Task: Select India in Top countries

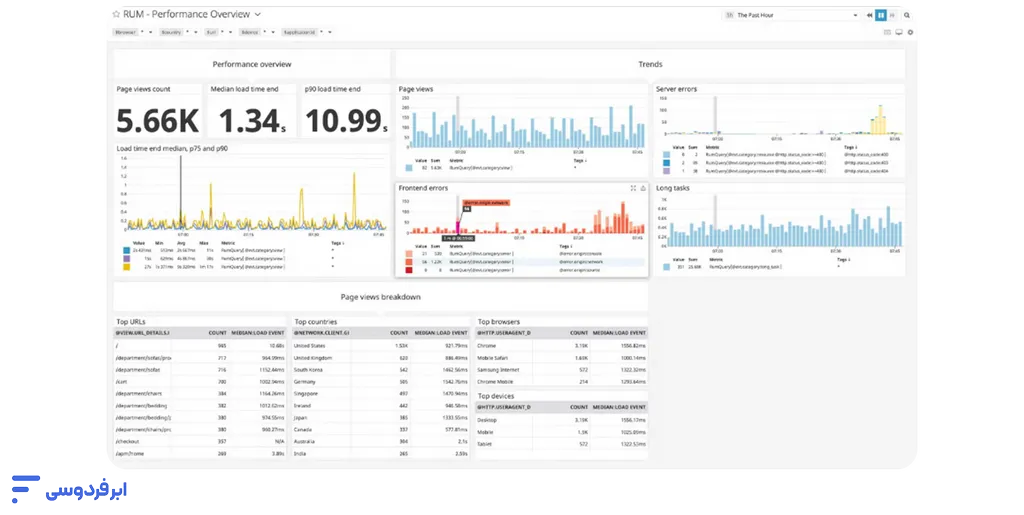Action: 381,454
